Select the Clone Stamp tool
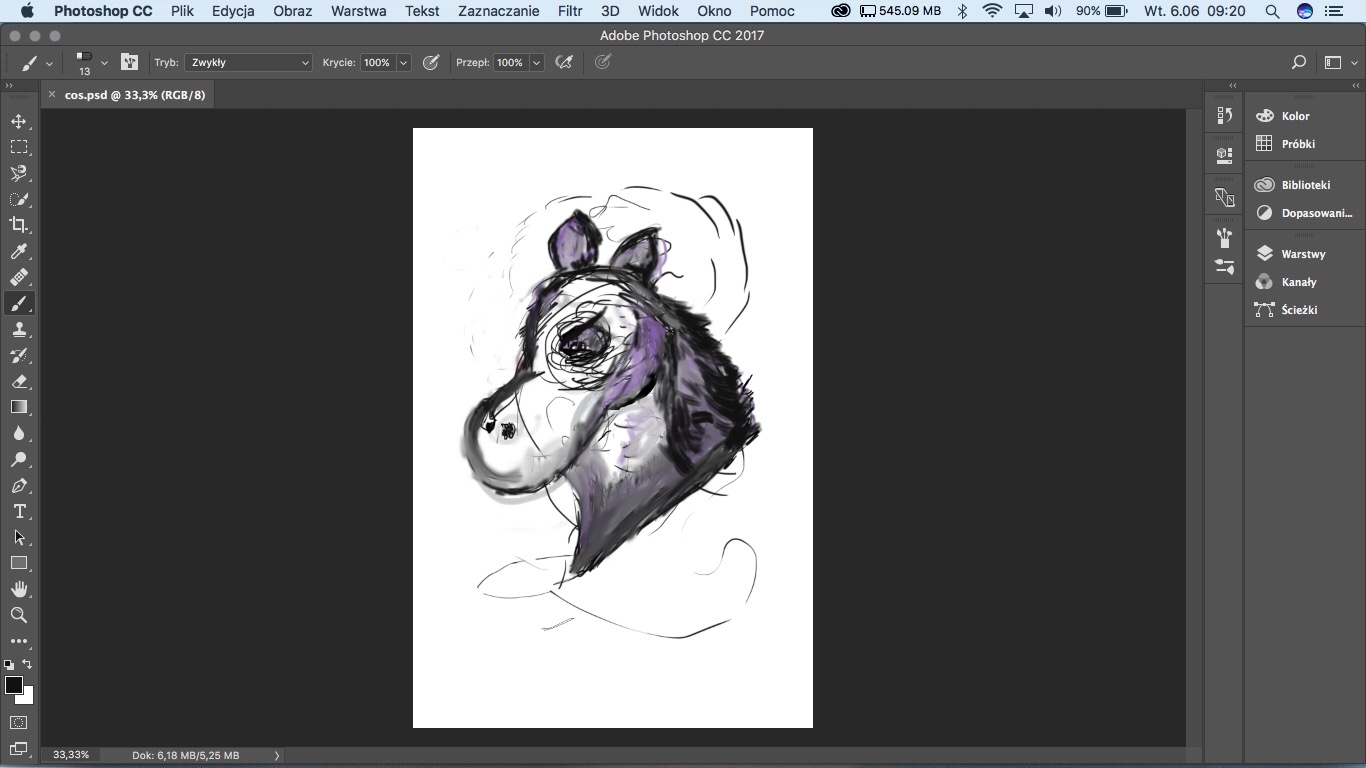The height and width of the screenshot is (768, 1366). (19, 329)
